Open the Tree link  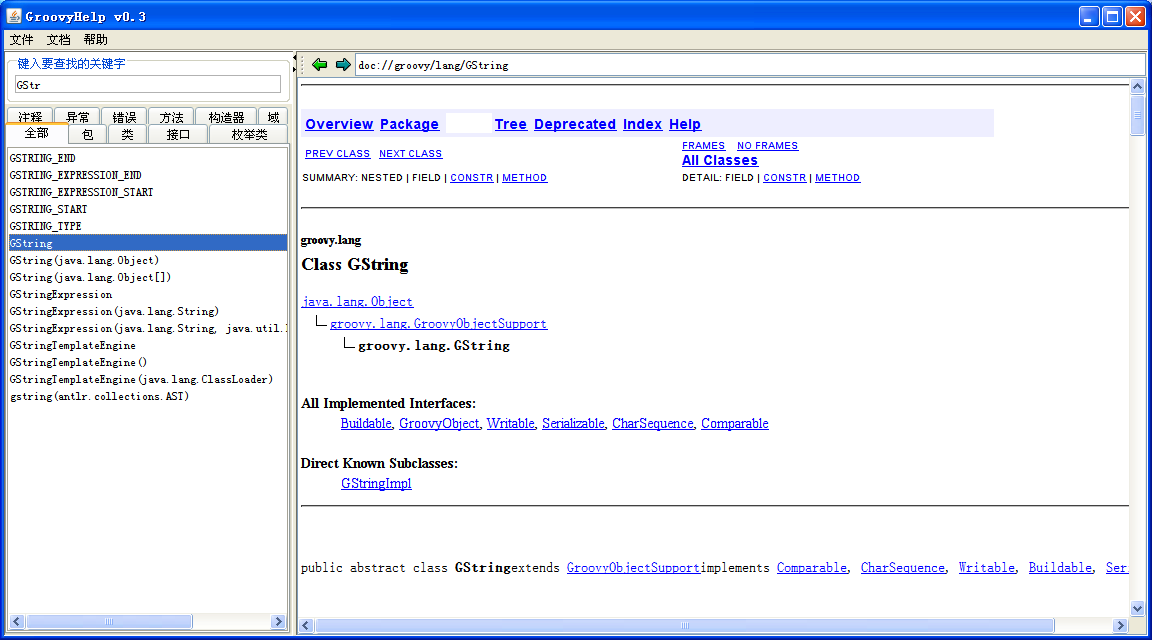click(x=511, y=124)
